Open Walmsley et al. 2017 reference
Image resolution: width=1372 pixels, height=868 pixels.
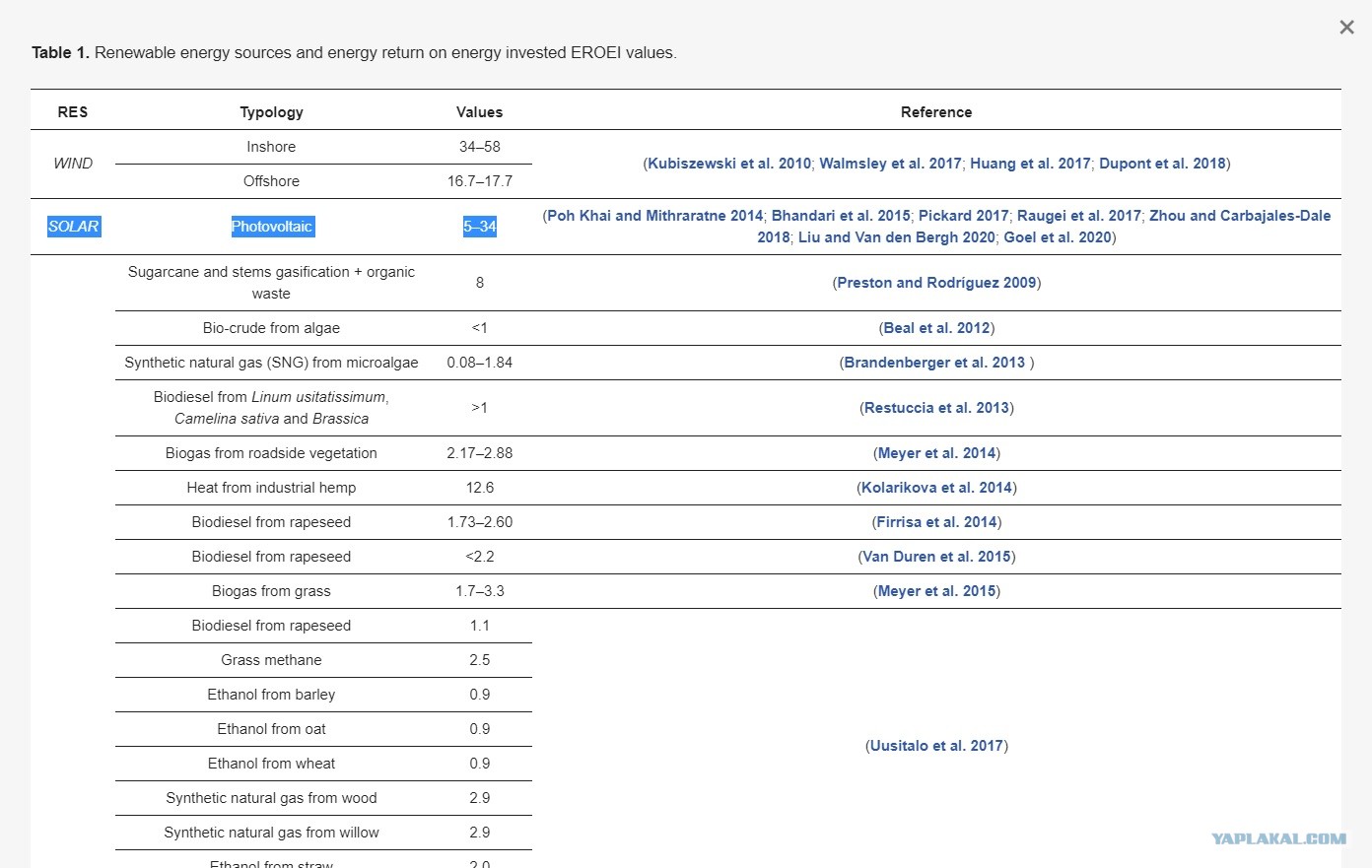tap(890, 164)
